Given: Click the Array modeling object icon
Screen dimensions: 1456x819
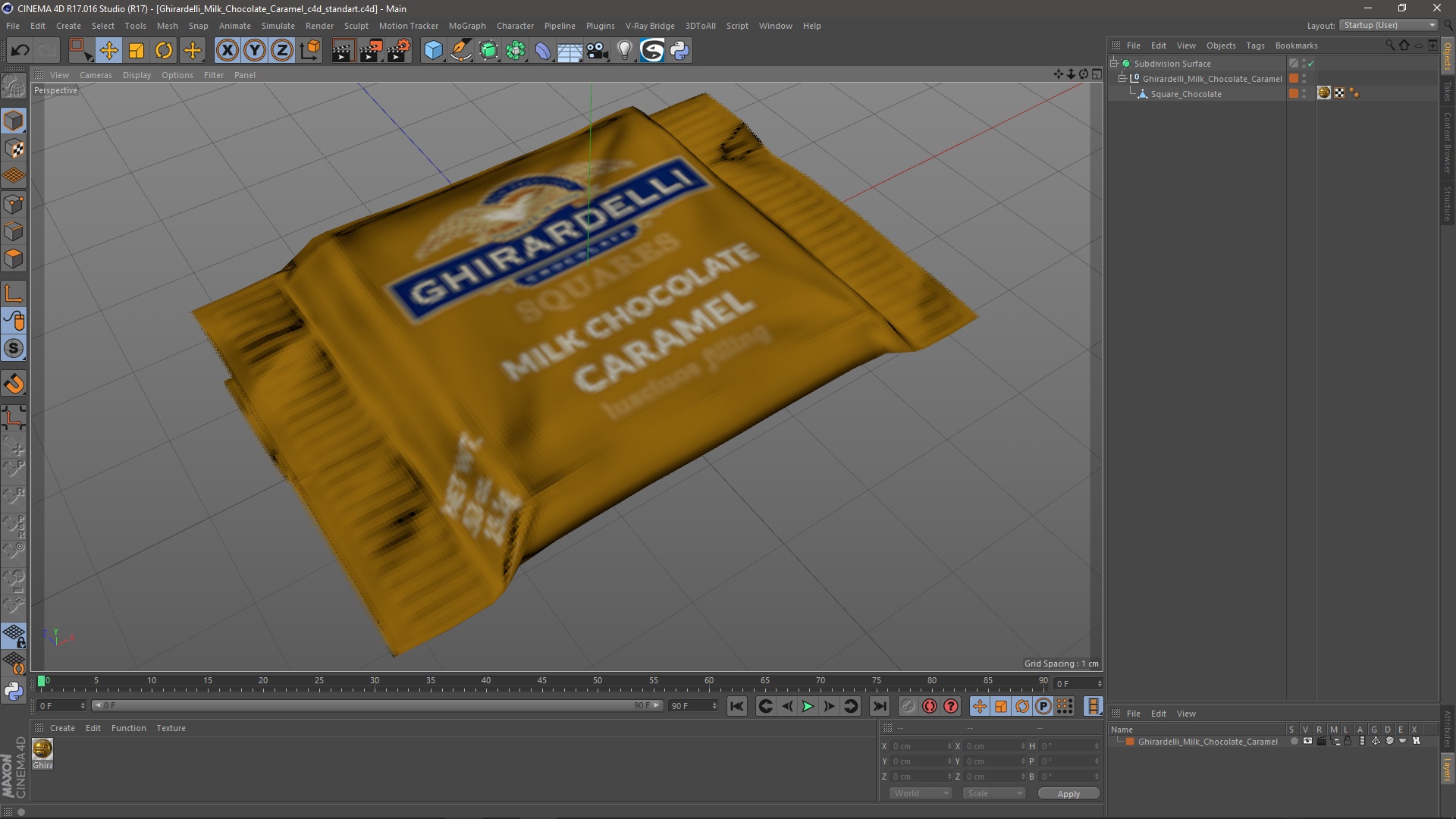Looking at the screenshot, I should coord(516,51).
